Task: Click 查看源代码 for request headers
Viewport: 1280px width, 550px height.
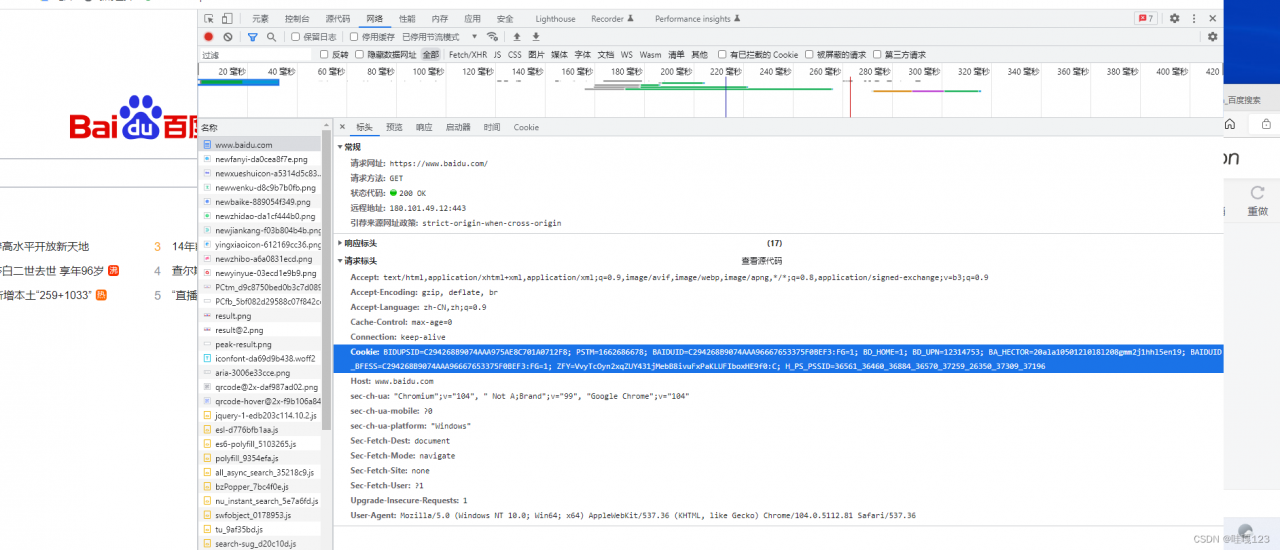Action: point(761,261)
